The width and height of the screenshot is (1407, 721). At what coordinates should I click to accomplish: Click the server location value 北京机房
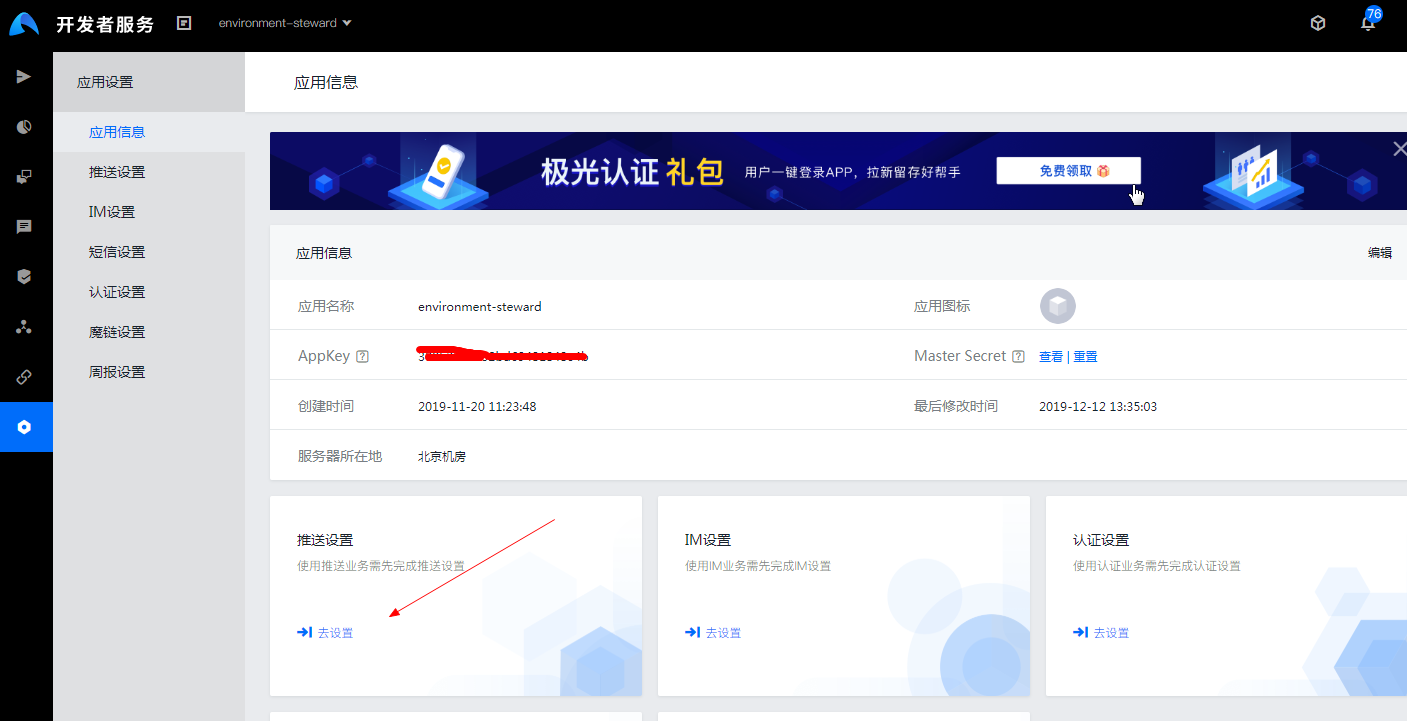coord(442,457)
